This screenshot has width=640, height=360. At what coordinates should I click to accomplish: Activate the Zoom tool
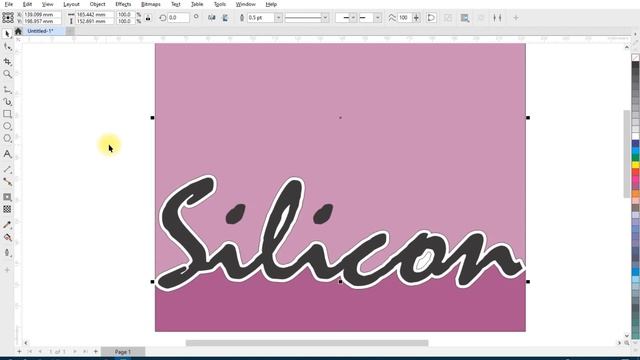click(x=7, y=74)
